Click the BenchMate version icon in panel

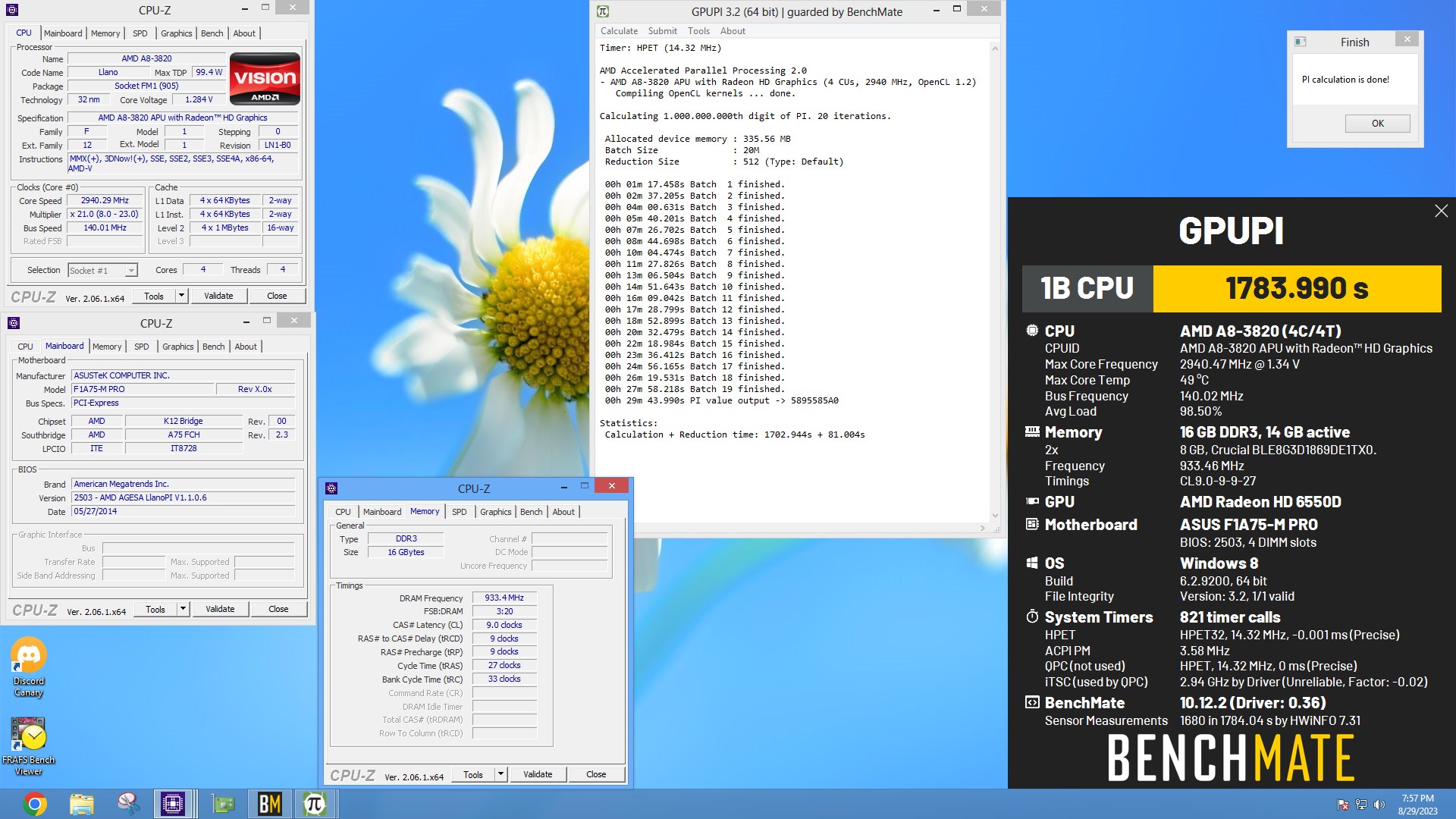1032,702
